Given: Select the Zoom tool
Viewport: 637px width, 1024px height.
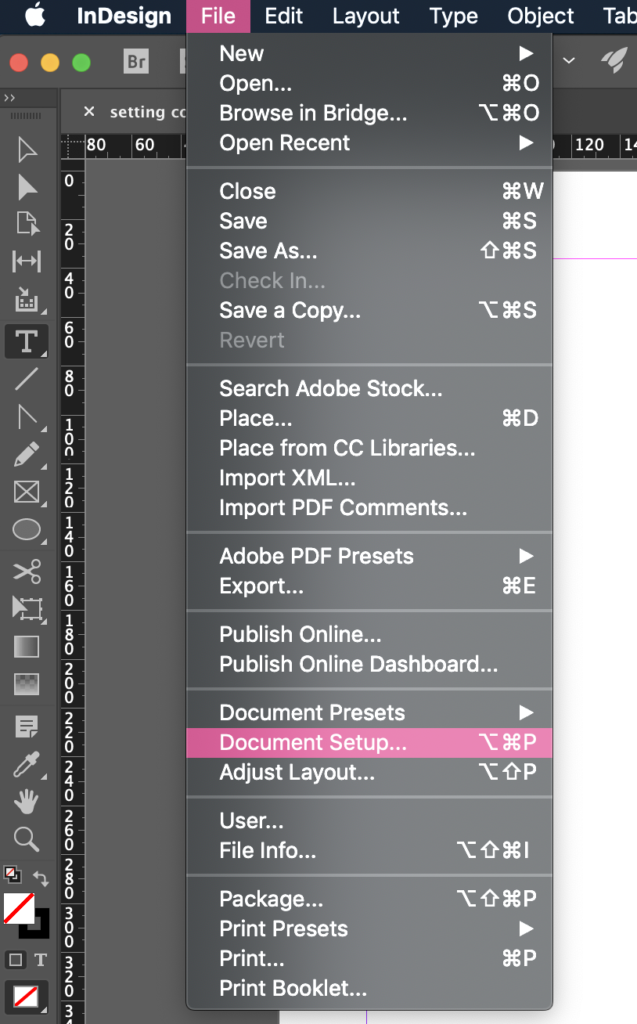Looking at the screenshot, I should pos(27,840).
